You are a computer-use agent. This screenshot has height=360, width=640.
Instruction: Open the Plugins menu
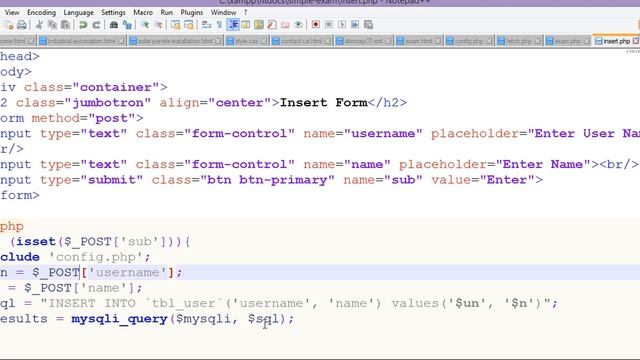(x=191, y=12)
